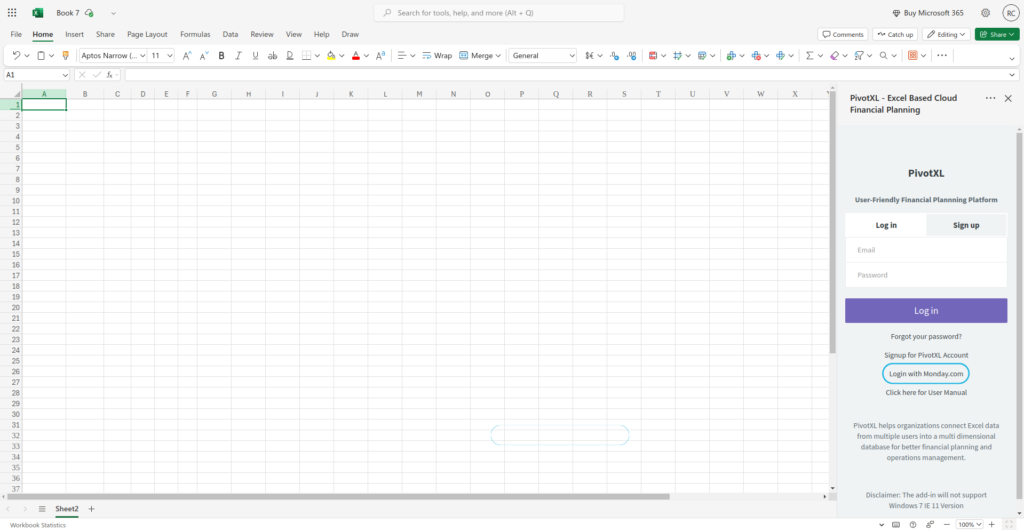Click the font style Aa icon
This screenshot has height=530, width=1024.
click(380, 55)
